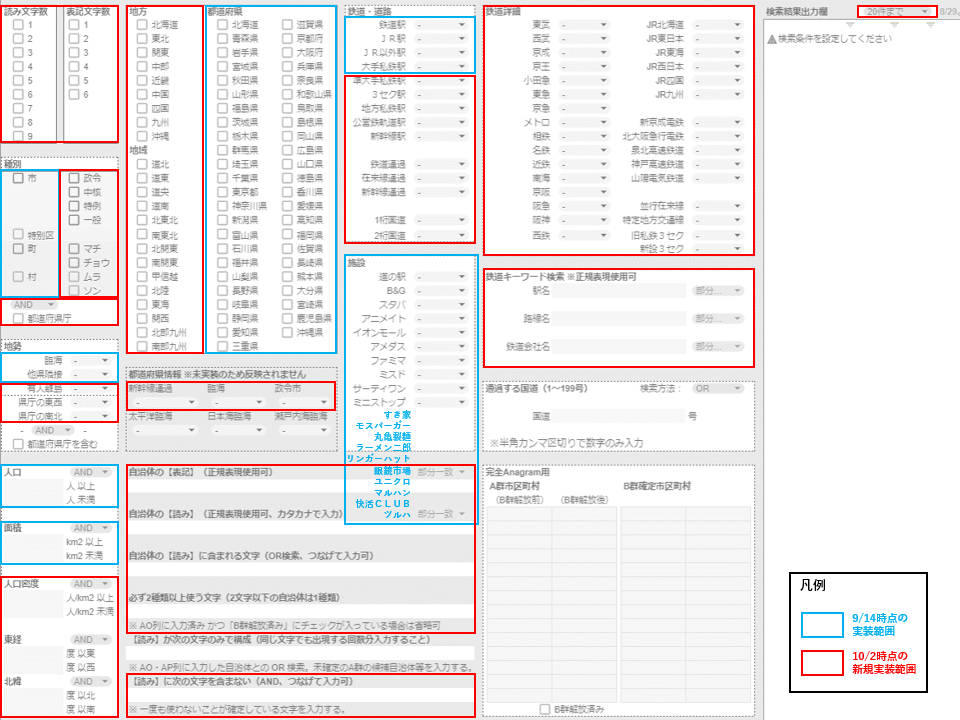Screen dimensions: 960x720
Task: Open the 鉄道駅 dropdown
Action: pyautogui.click(x=441, y=25)
